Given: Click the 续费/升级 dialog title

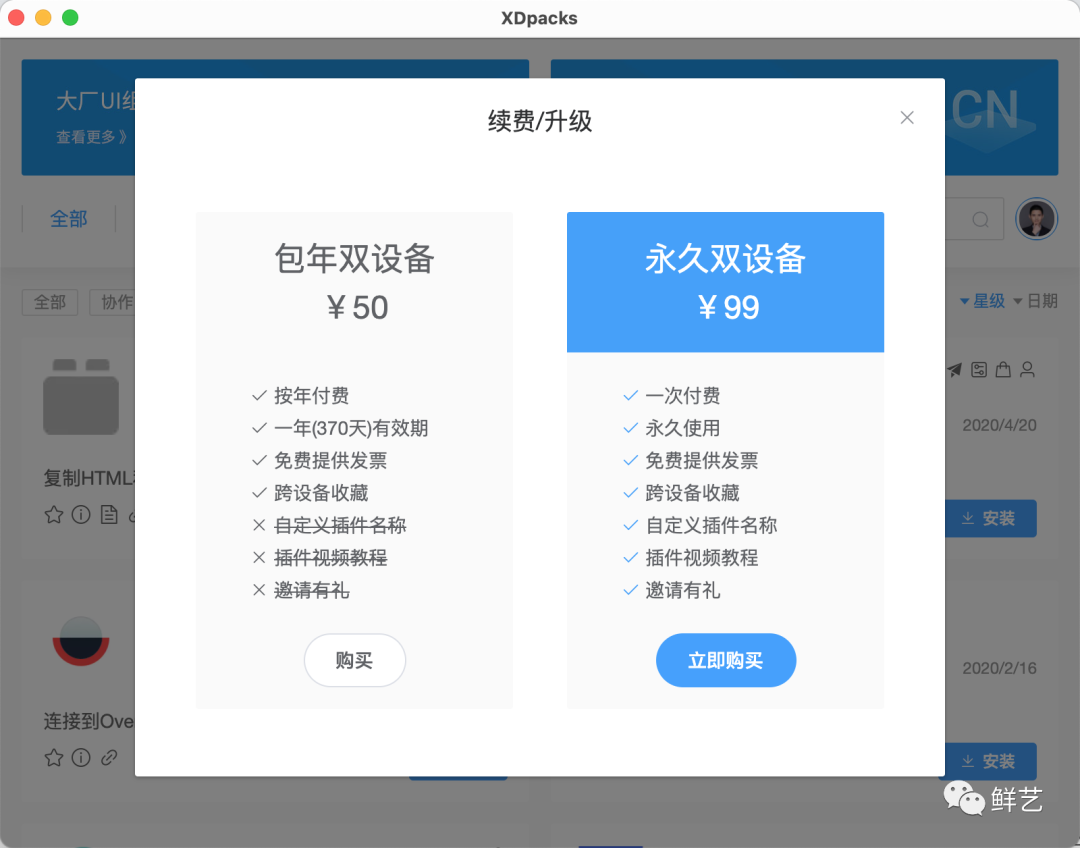Looking at the screenshot, I should coord(540,121).
